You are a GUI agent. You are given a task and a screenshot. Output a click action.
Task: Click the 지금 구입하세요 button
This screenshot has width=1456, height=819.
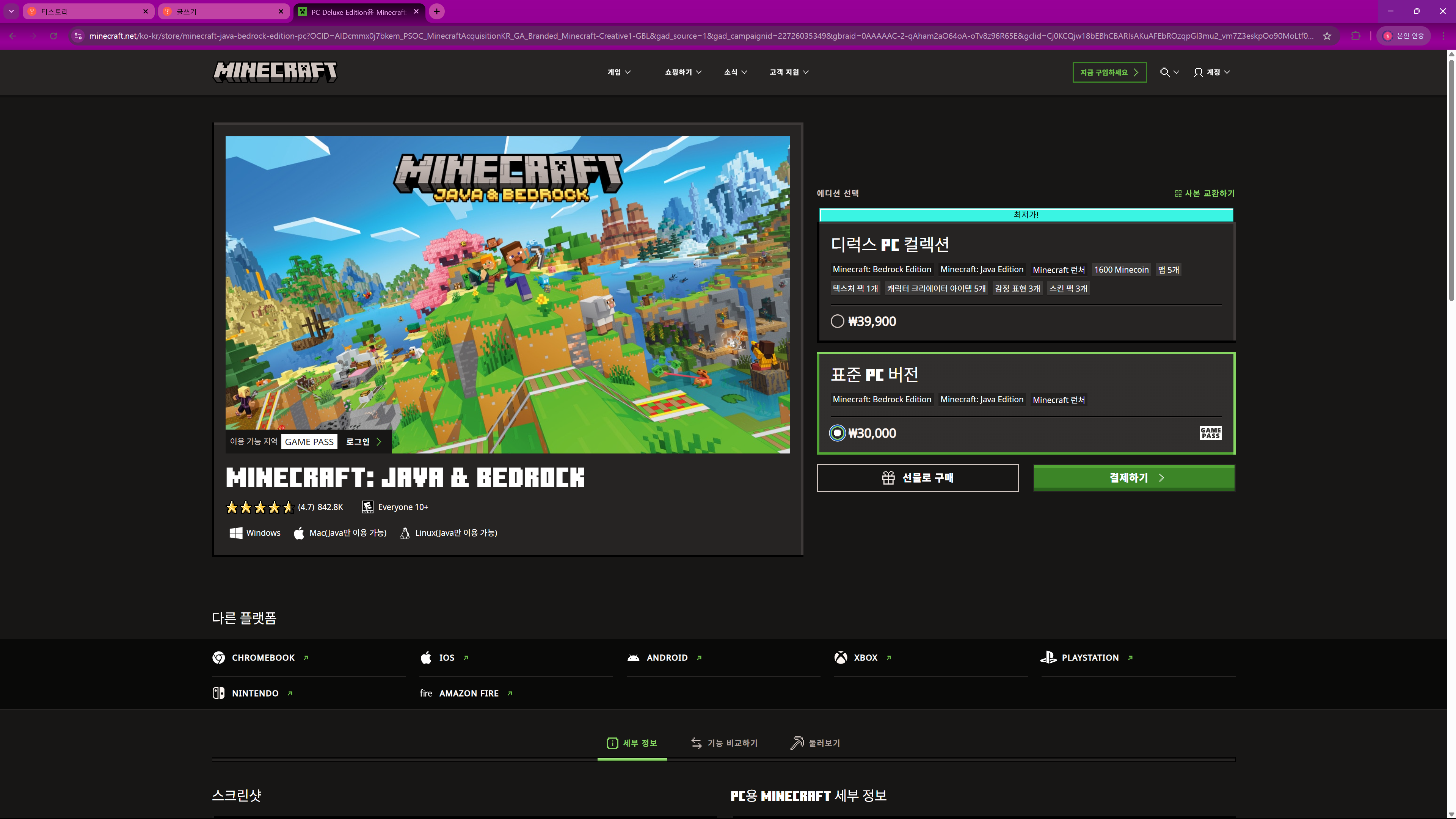tap(1109, 72)
